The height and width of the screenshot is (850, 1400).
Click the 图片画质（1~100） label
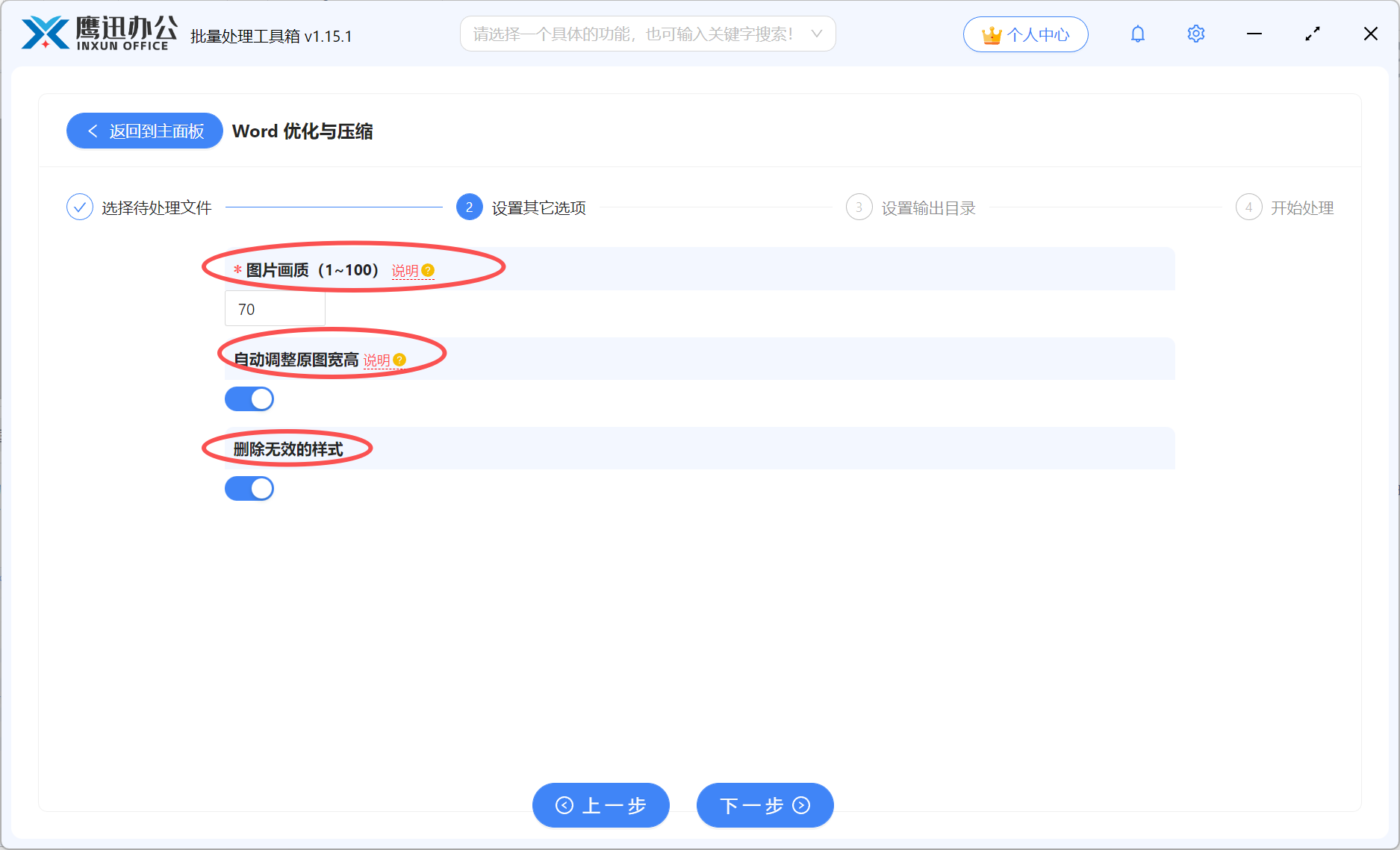click(x=312, y=270)
